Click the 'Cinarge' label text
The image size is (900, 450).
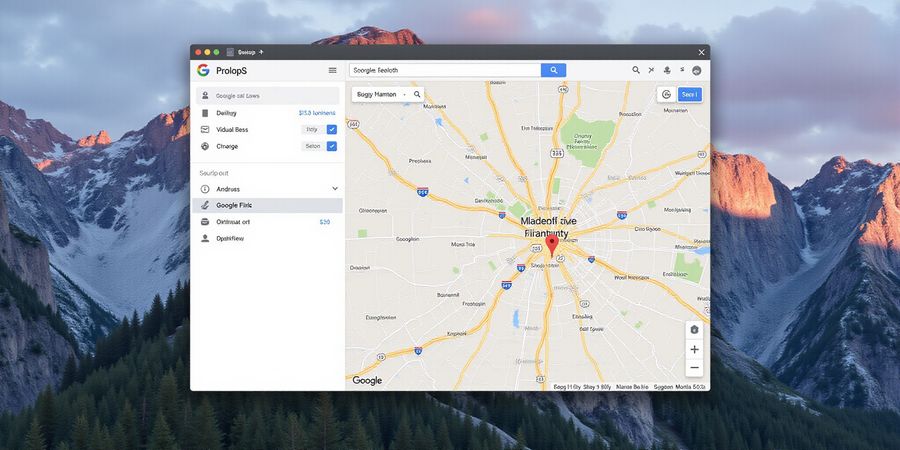pyautogui.click(x=227, y=146)
